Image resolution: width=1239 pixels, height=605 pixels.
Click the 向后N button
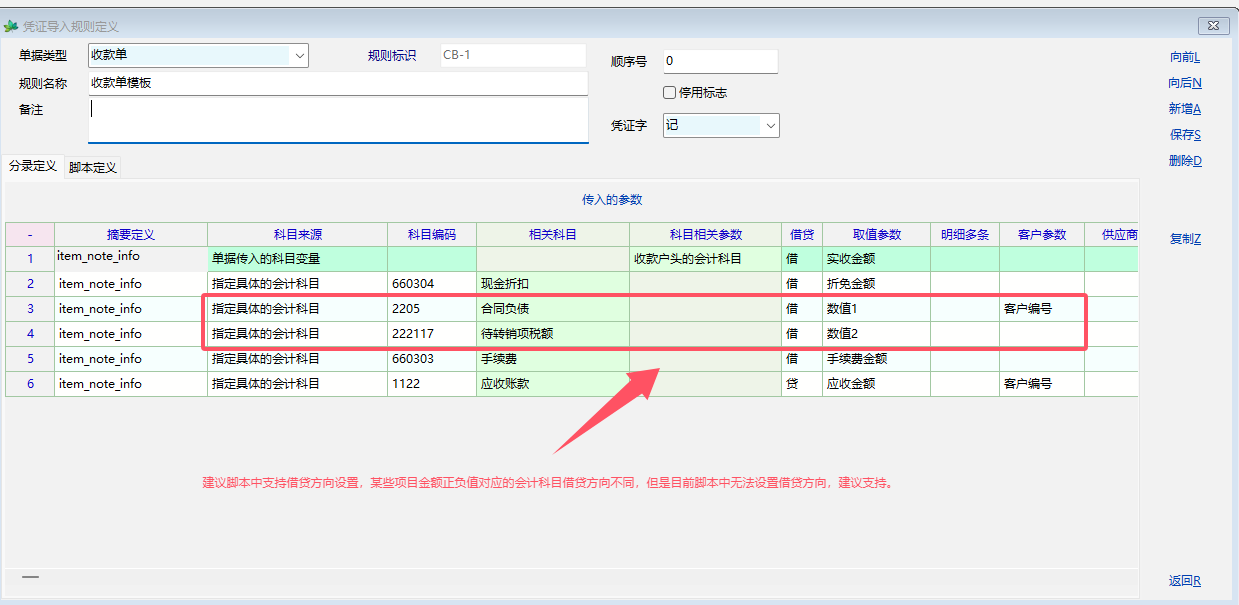pos(1184,83)
